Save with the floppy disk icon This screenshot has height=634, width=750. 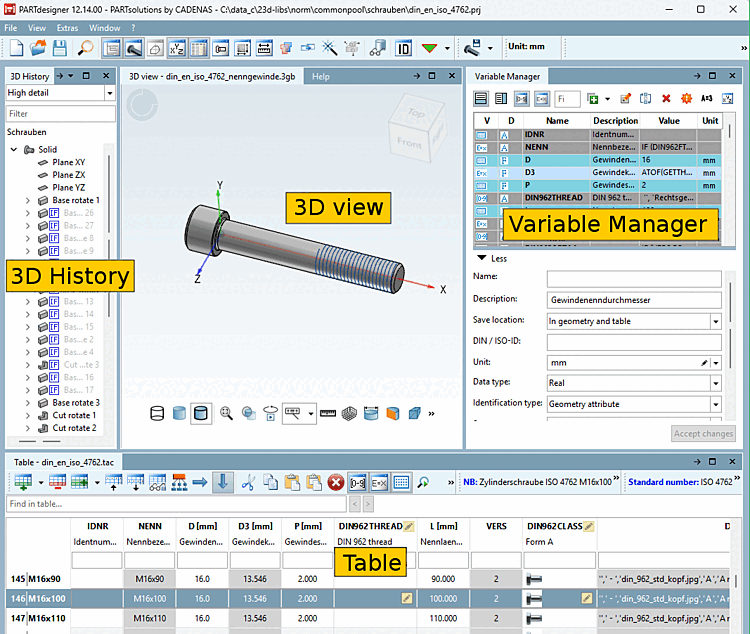[x=60, y=48]
